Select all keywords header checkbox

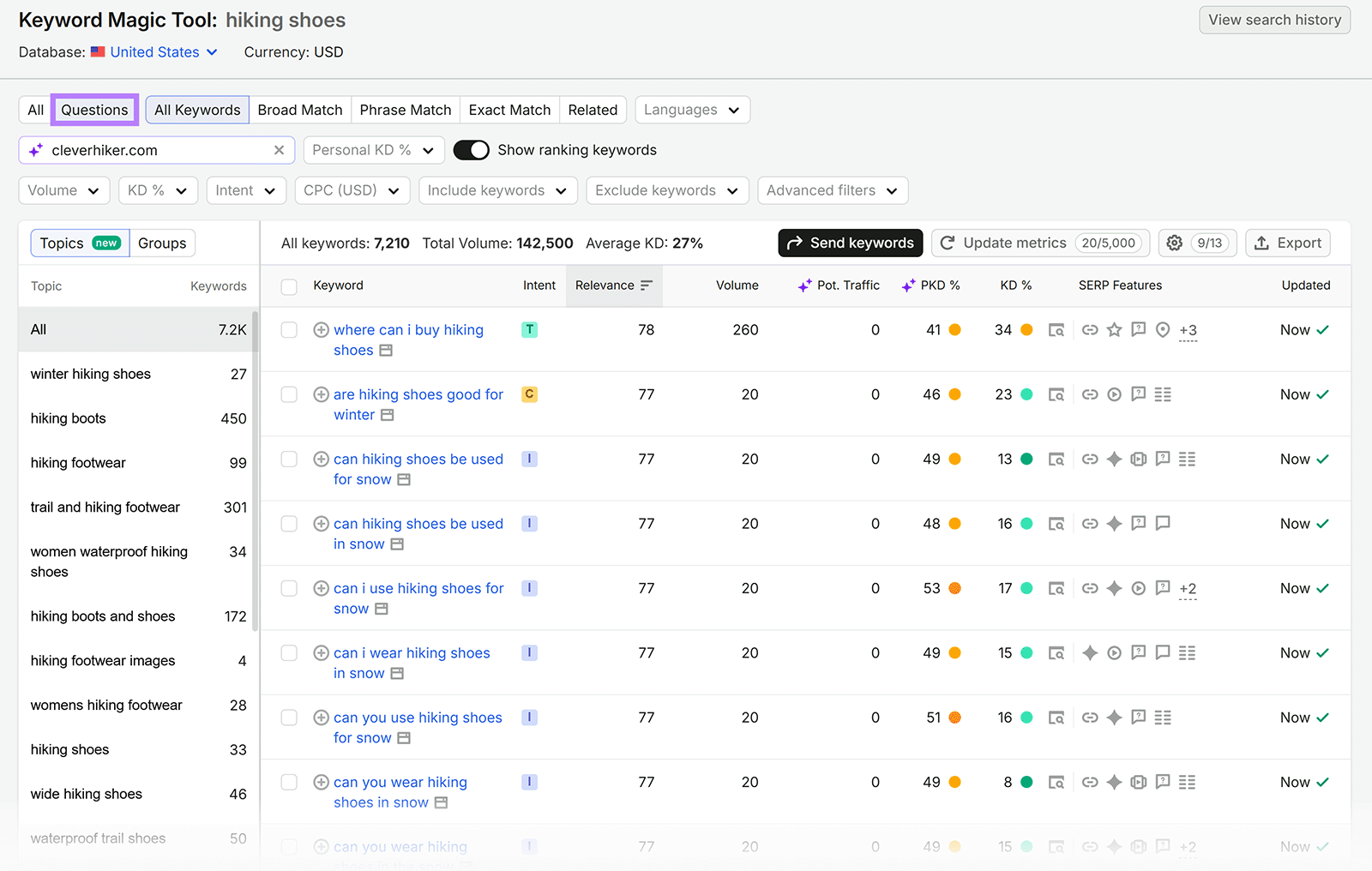coord(289,286)
